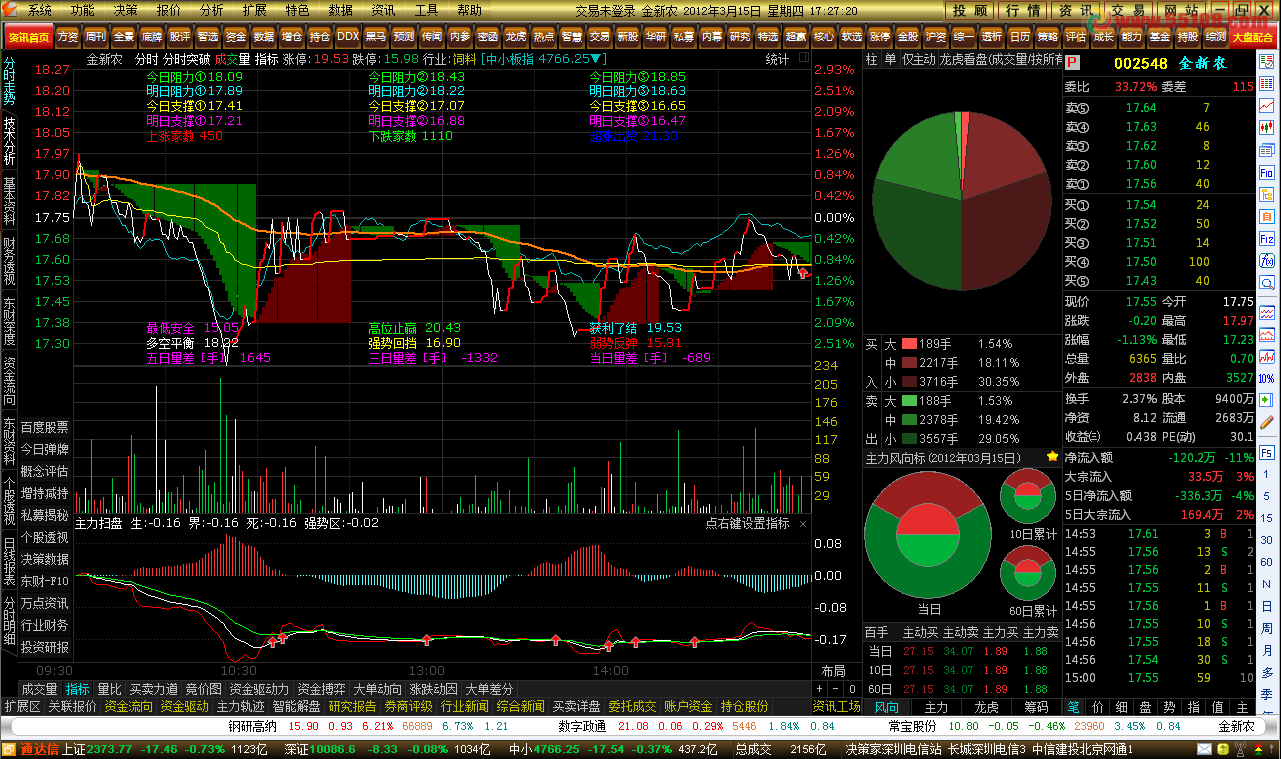Screen dimensions: 1281x759
Task: Switch to the 资金流向 bottom tab
Action: (x=129, y=707)
